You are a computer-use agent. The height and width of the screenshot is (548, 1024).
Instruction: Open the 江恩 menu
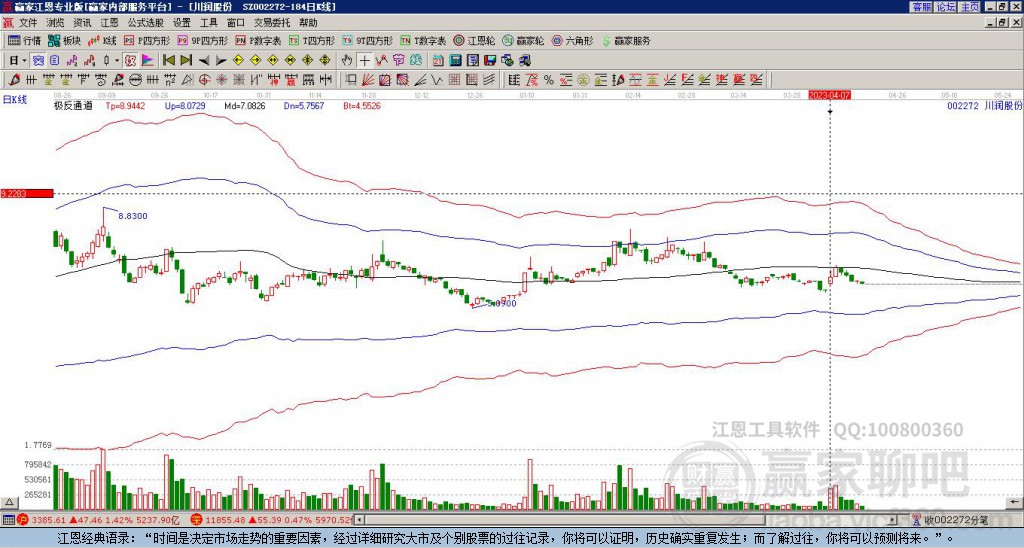click(x=109, y=22)
